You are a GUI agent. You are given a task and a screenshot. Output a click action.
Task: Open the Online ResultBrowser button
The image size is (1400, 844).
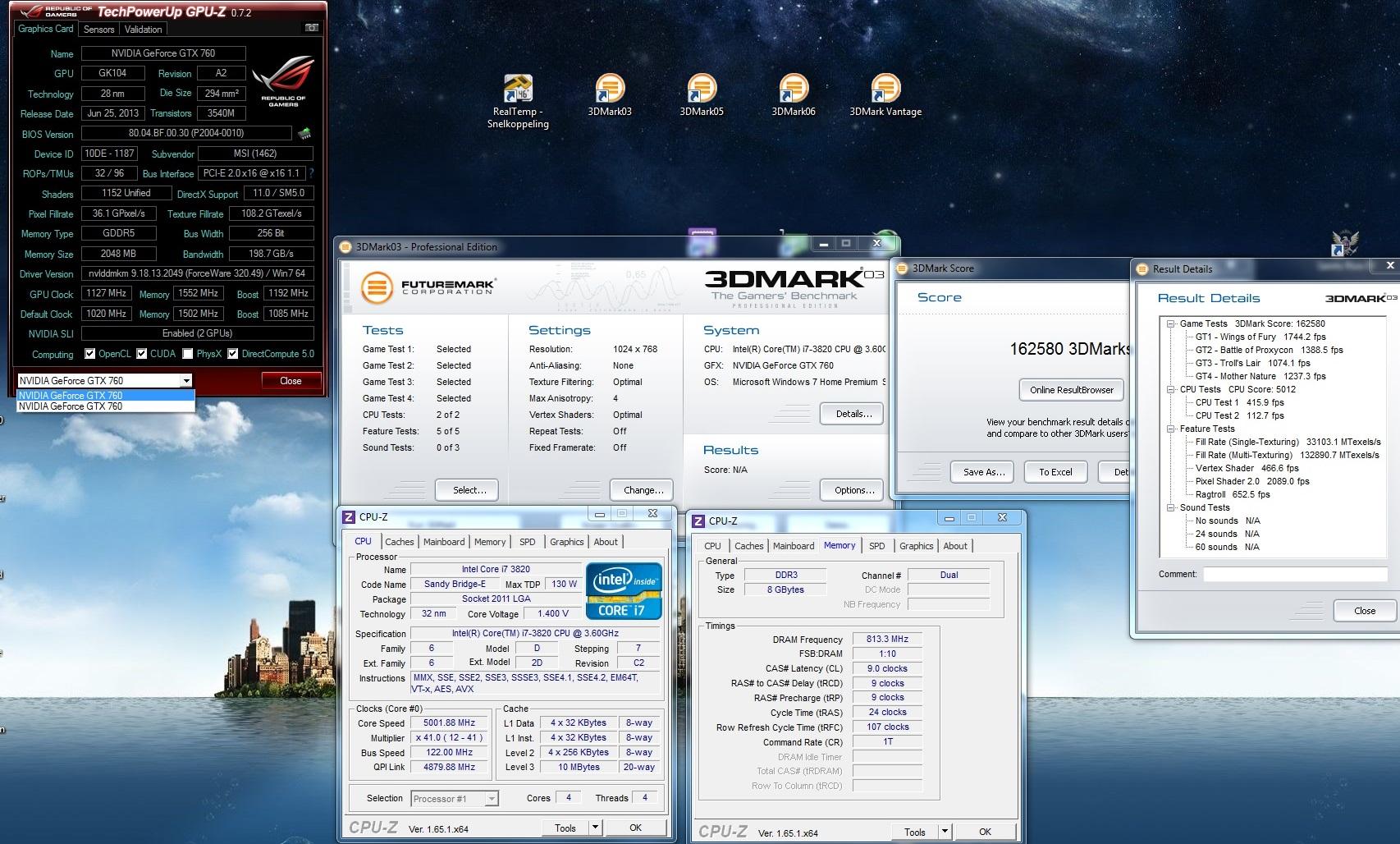[1072, 390]
